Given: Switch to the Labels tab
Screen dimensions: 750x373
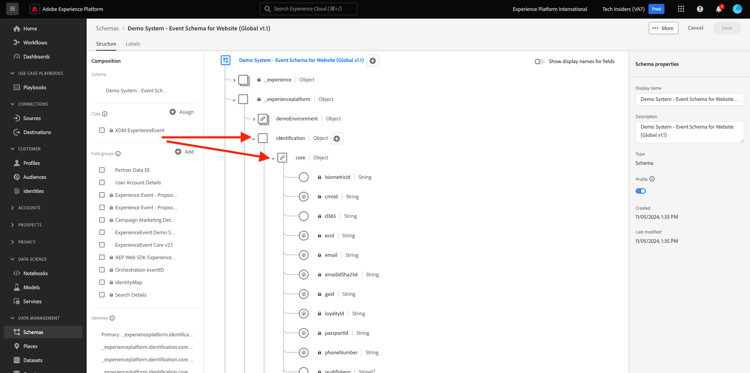Looking at the screenshot, I should tap(133, 44).
